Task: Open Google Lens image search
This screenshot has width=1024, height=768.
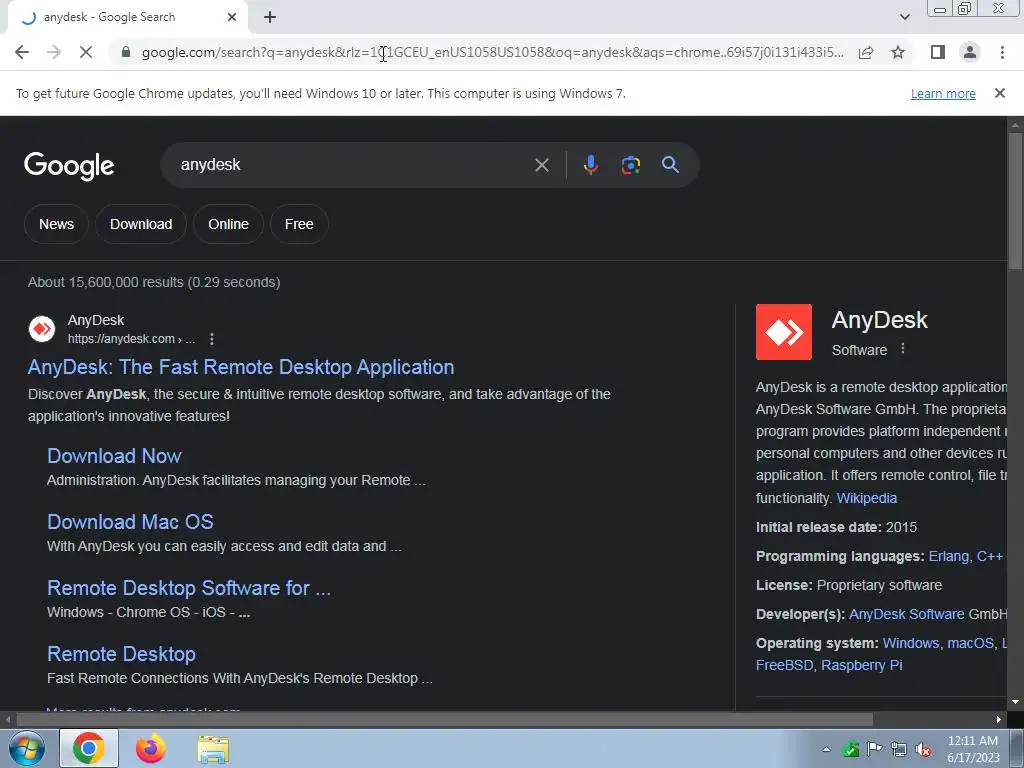Action: [x=630, y=165]
